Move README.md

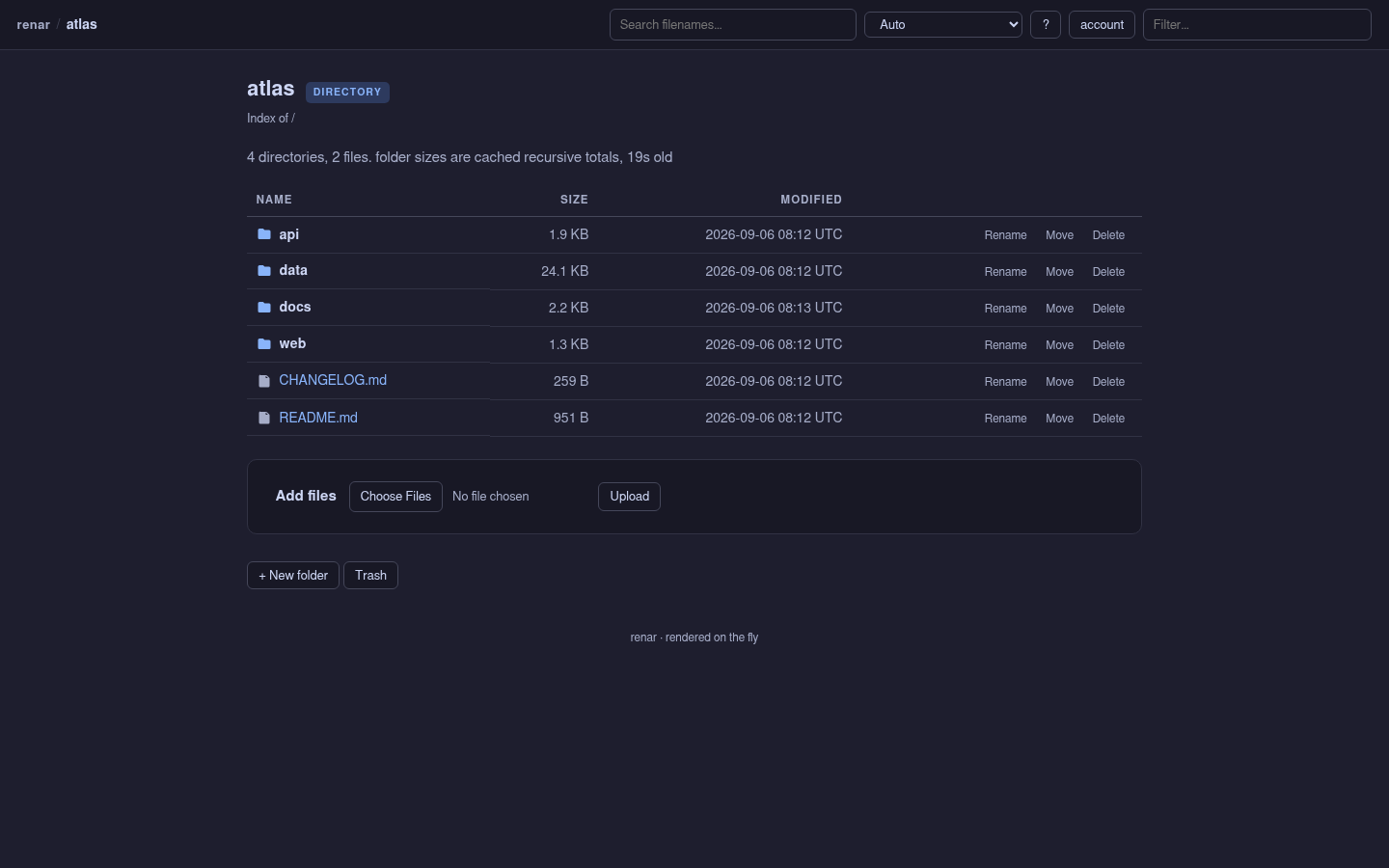pyautogui.click(x=1059, y=419)
